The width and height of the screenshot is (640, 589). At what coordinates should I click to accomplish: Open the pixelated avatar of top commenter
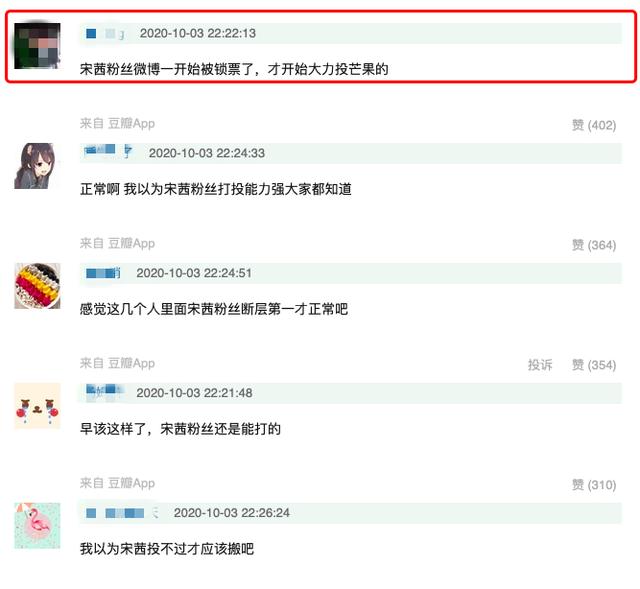point(37,46)
